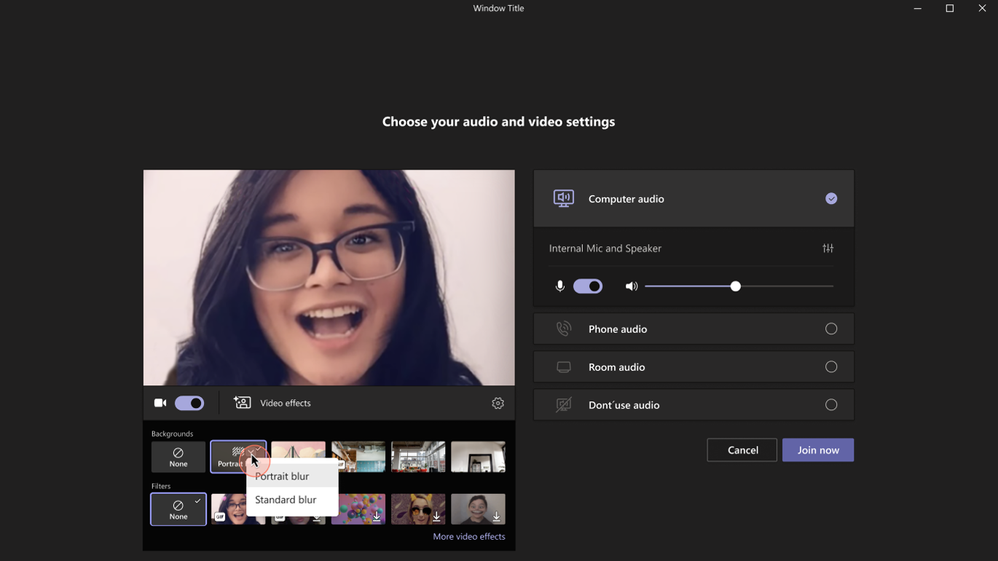Click the Phone audio handset icon
Screen dimensions: 998x561
click(x=564, y=329)
